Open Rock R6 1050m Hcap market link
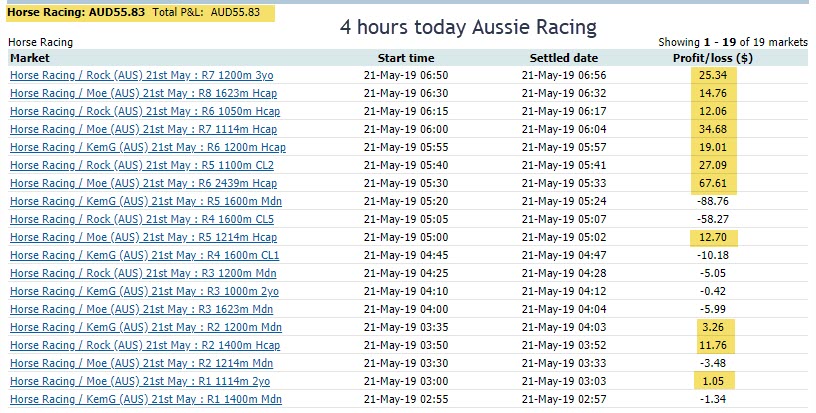This screenshot has width=816, height=413. (145, 111)
